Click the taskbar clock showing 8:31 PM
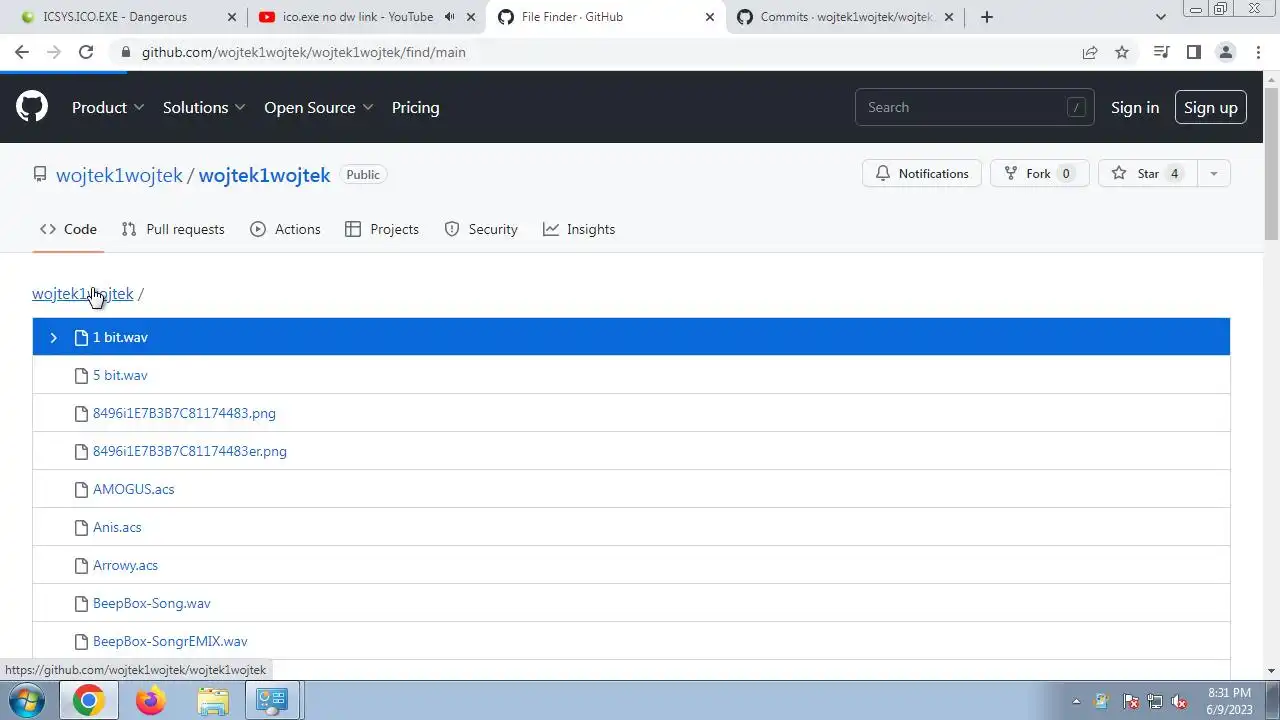This screenshot has height=720, width=1280. [1229, 700]
